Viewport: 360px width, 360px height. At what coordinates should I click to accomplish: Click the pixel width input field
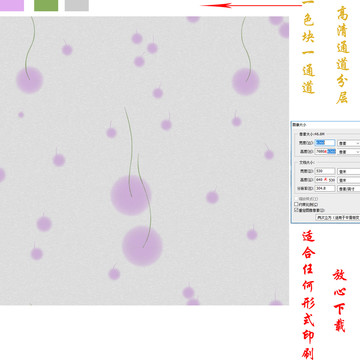click(325, 143)
